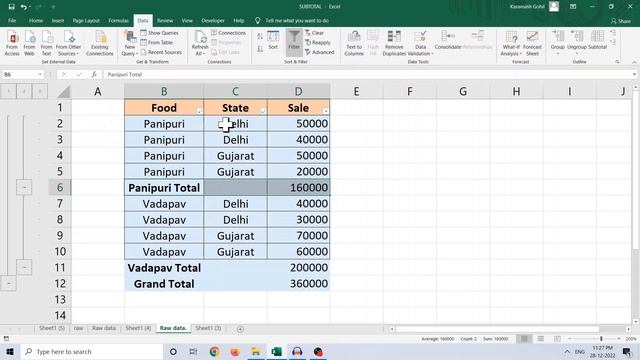Open the Sale column filter dropdown

[325, 111]
